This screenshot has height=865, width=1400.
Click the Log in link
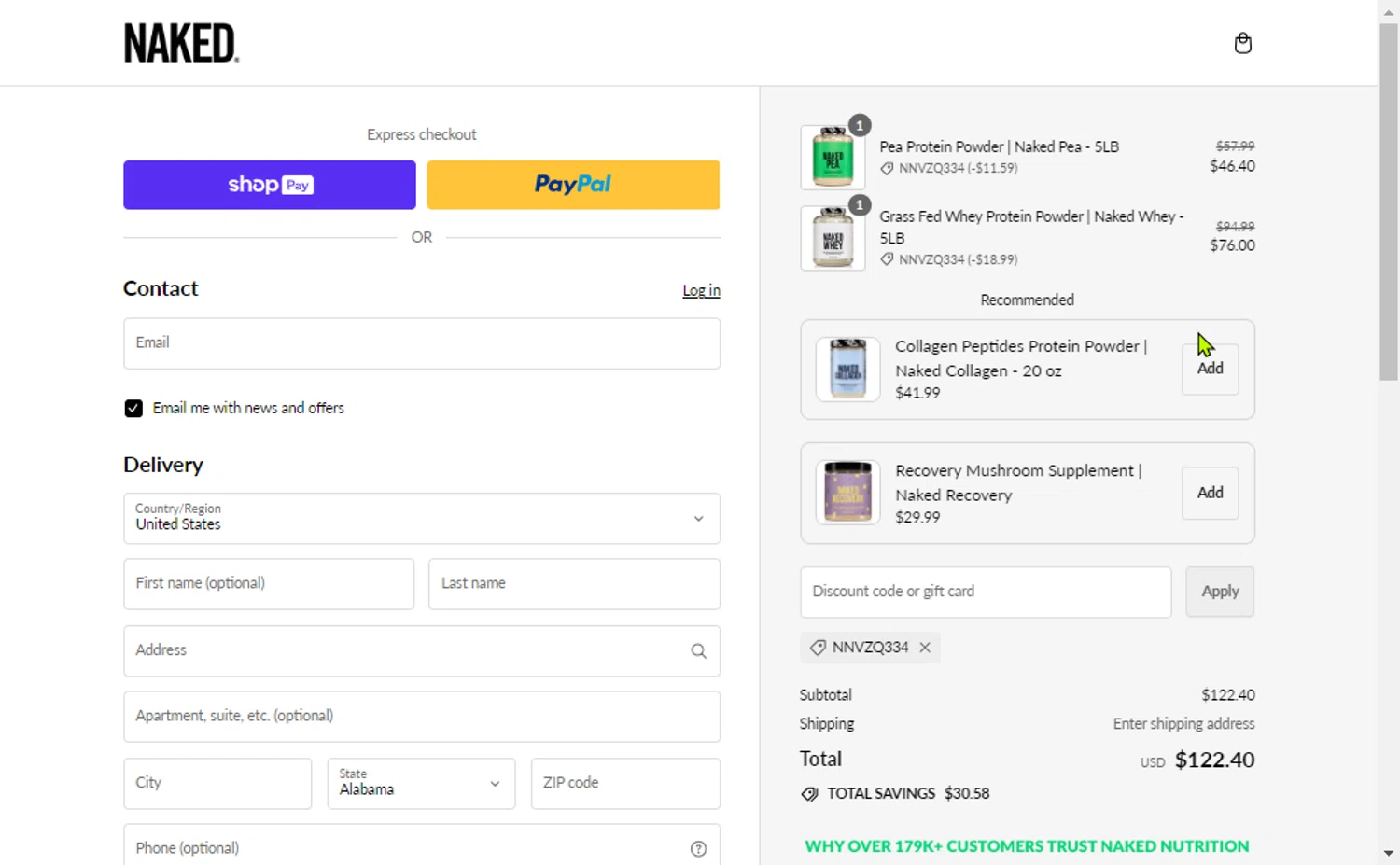tap(701, 290)
